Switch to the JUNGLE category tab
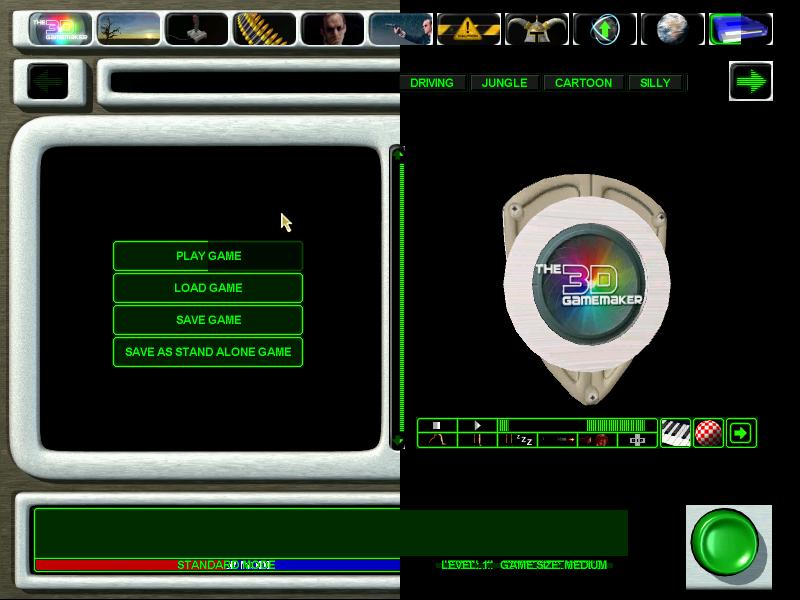 pos(505,83)
